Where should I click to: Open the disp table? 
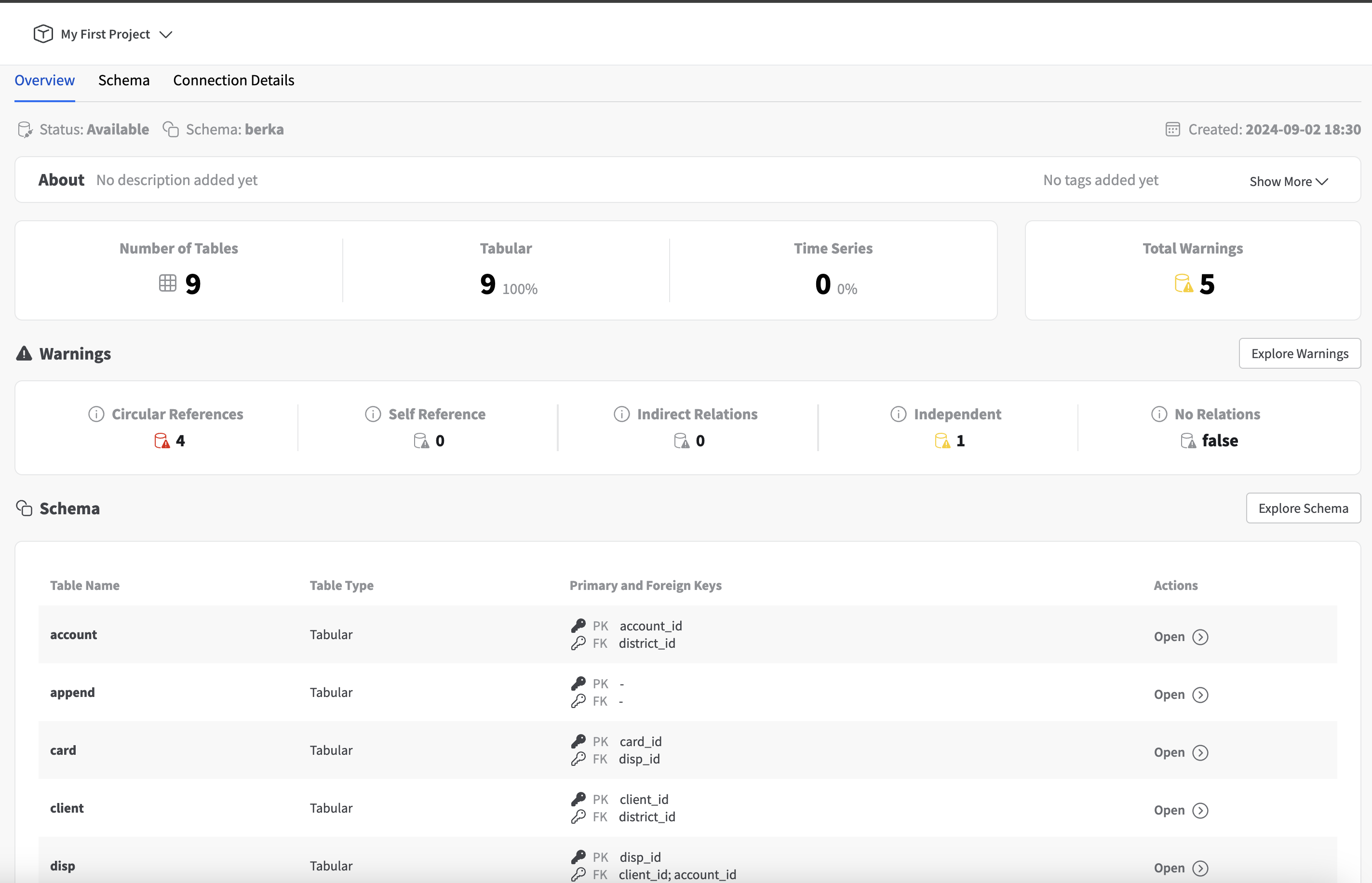(1181, 868)
